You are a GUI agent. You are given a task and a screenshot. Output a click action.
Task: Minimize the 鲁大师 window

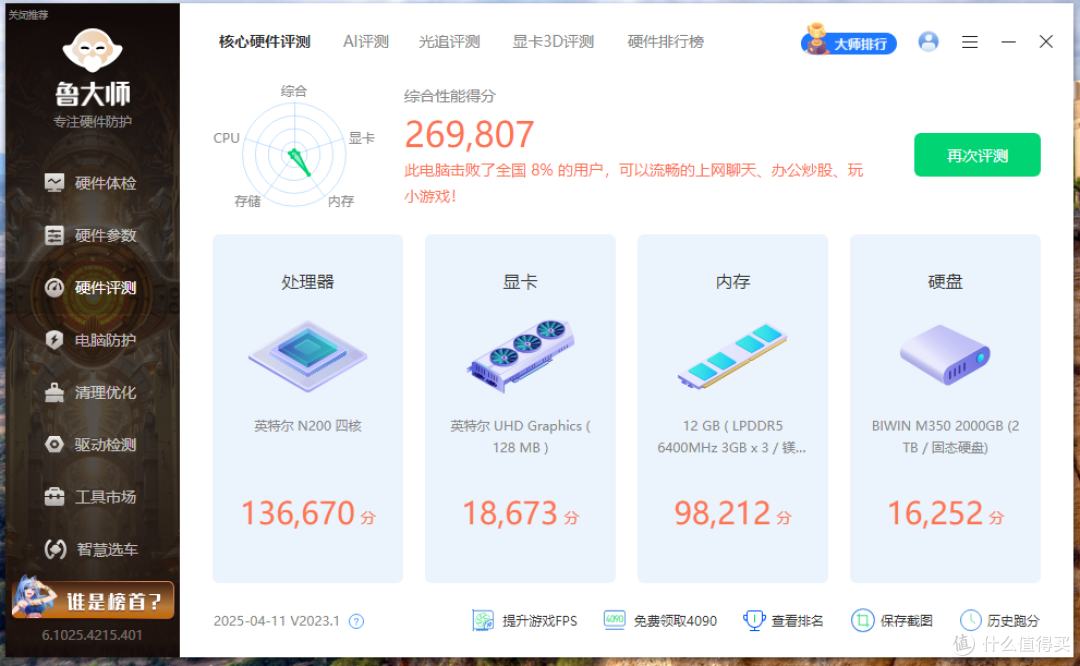coord(1008,42)
